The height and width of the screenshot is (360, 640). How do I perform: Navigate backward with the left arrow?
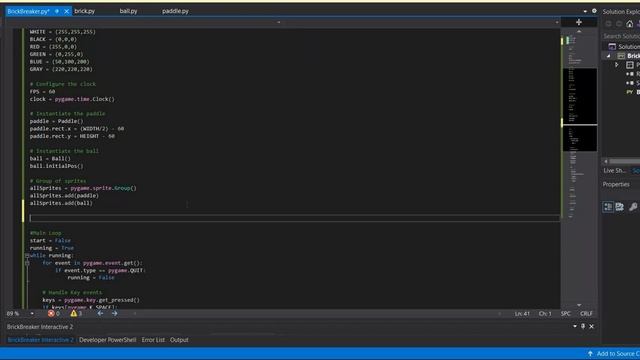click(100, 313)
